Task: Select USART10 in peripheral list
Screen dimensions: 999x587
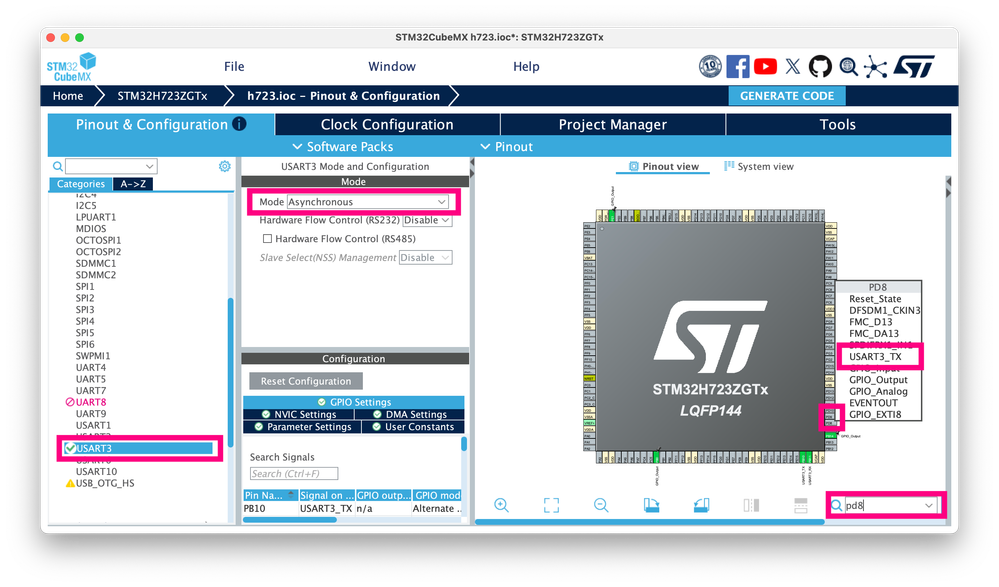Action: tap(96, 472)
